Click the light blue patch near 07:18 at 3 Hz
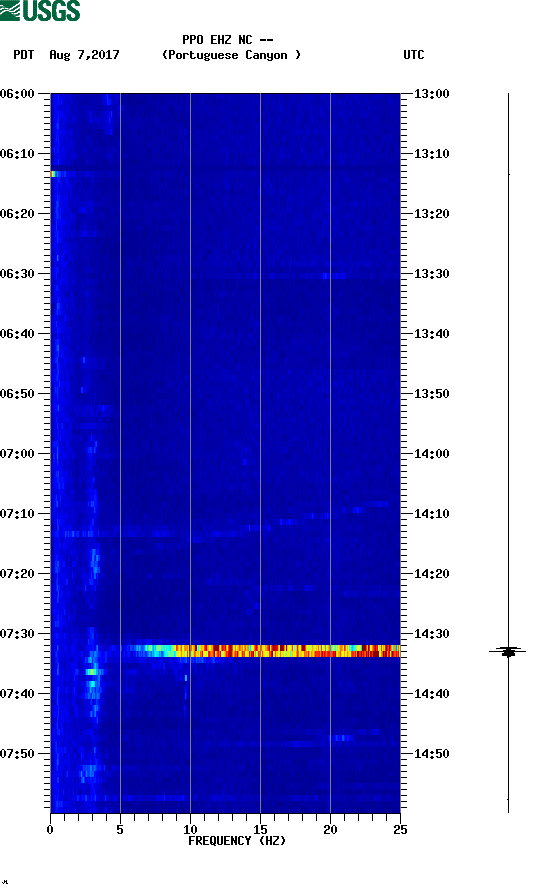Viewport: 552px width, 893px height. point(95,561)
